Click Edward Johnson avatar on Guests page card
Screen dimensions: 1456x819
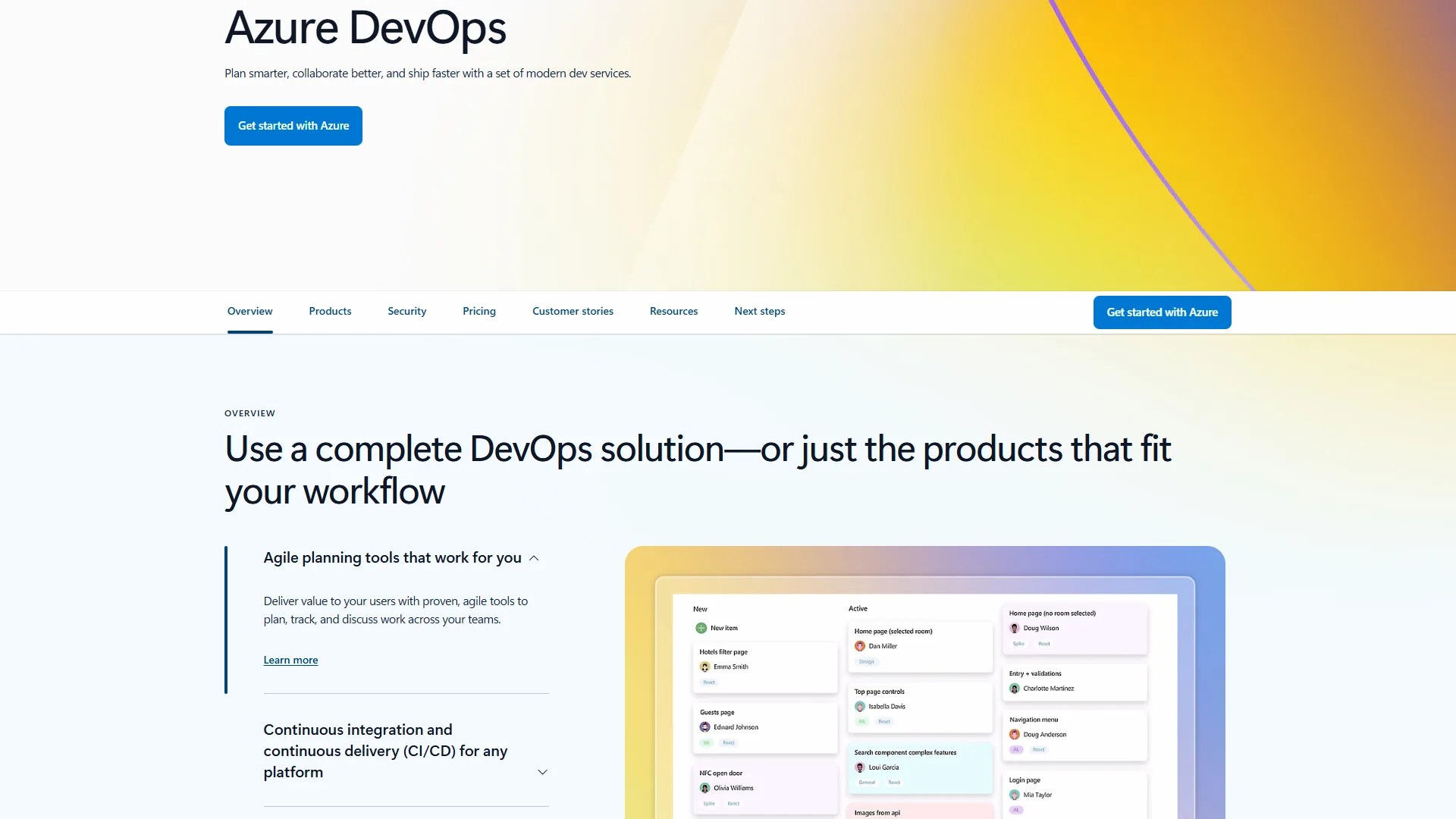coord(704,727)
